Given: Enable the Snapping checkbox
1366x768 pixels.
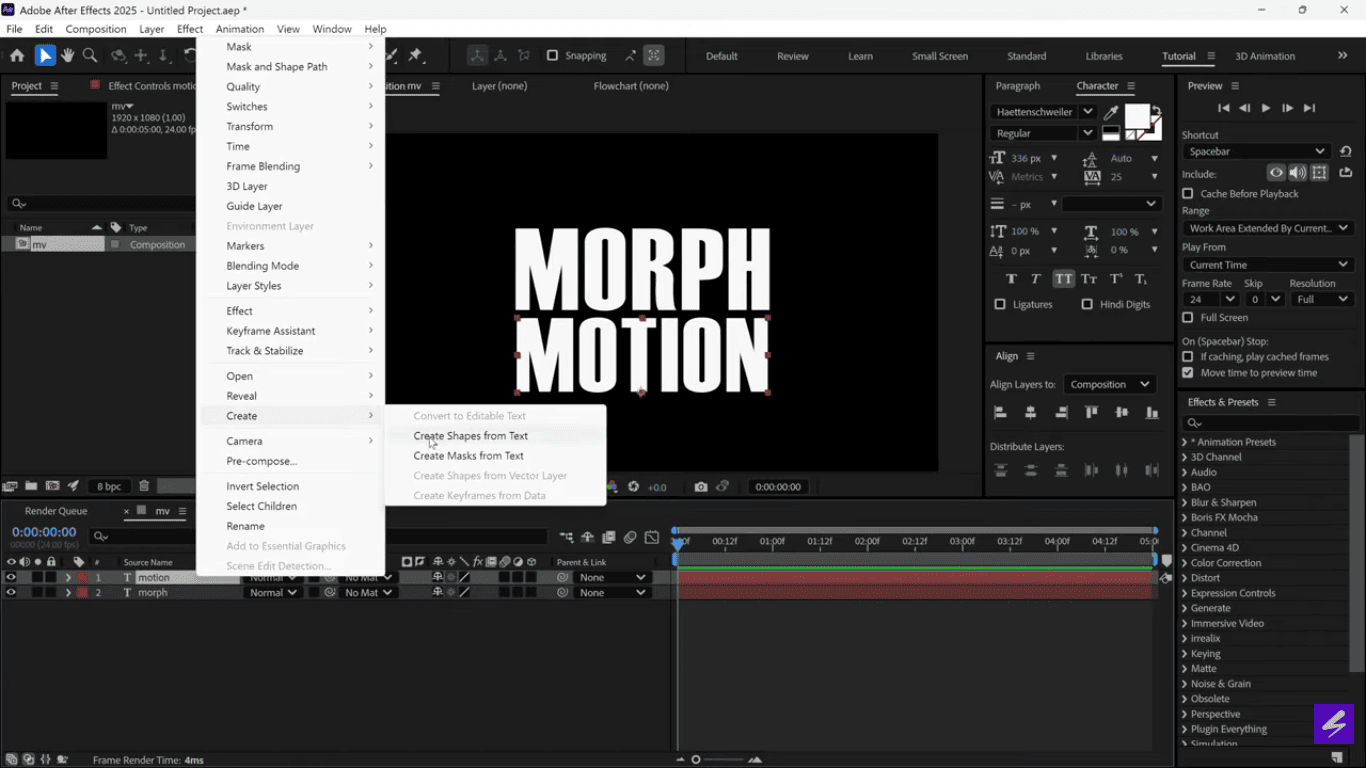Looking at the screenshot, I should 552,56.
